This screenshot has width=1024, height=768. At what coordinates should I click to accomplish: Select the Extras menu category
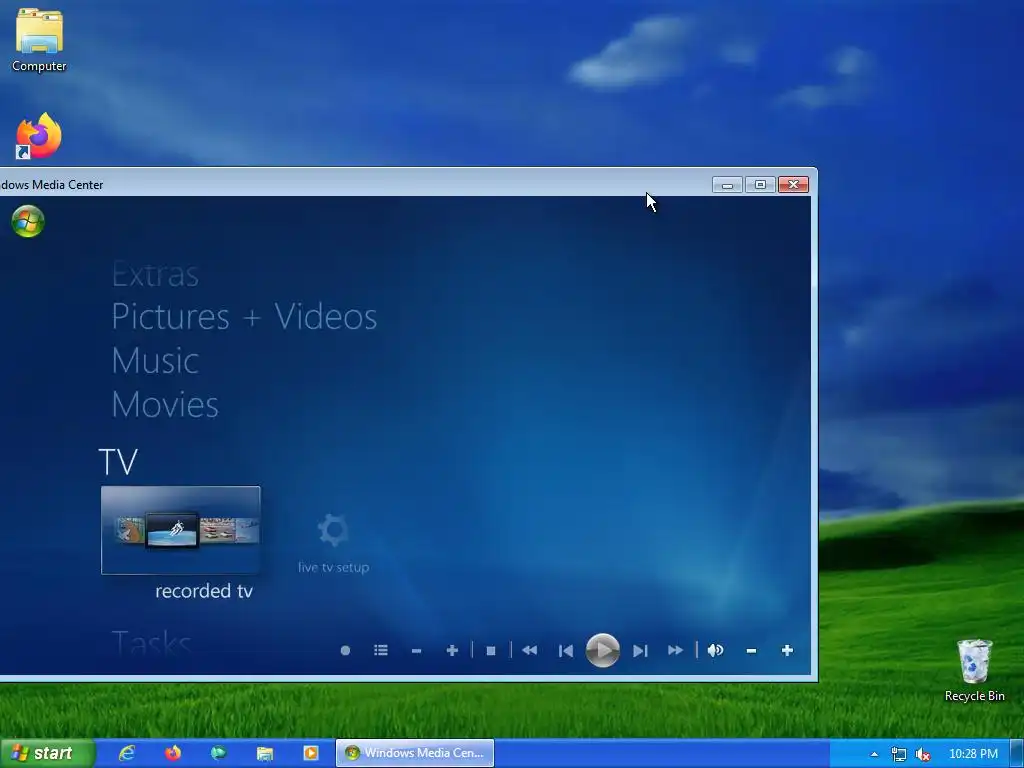tap(155, 274)
